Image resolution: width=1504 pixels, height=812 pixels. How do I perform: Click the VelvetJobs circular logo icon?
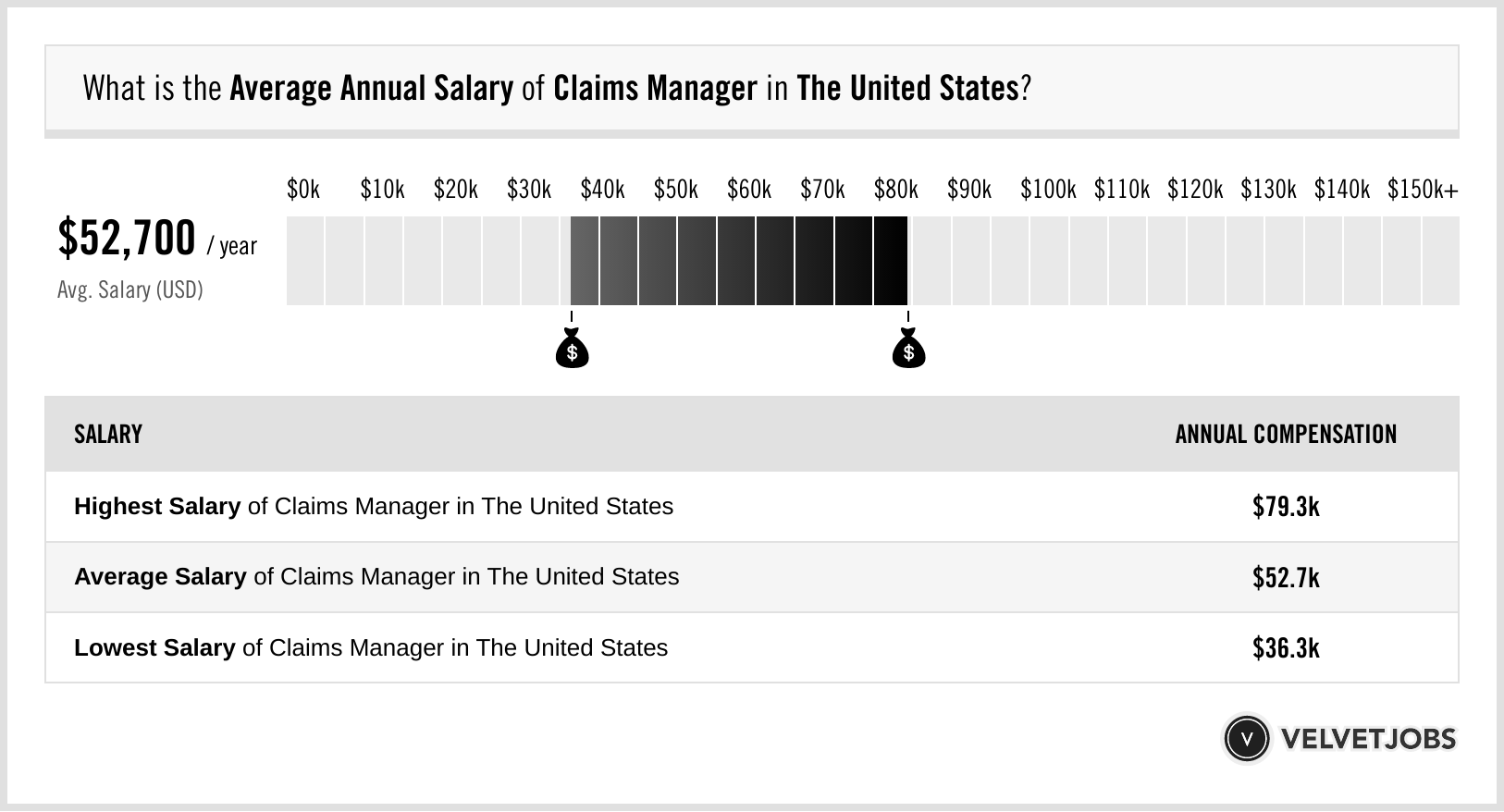tap(1246, 739)
